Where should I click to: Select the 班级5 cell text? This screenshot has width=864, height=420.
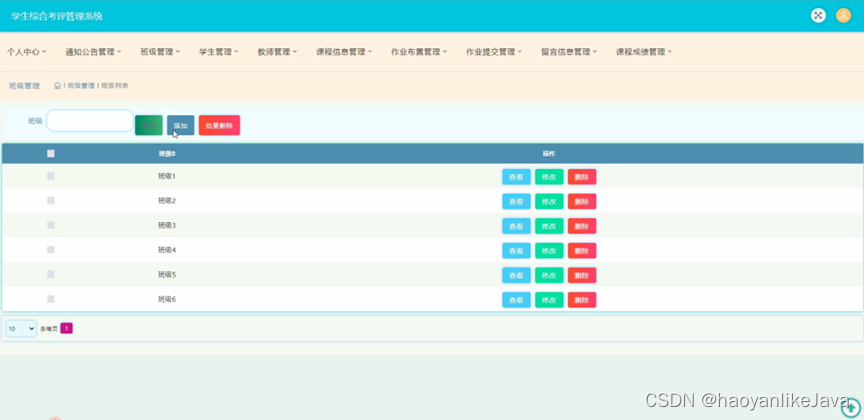[x=166, y=274]
